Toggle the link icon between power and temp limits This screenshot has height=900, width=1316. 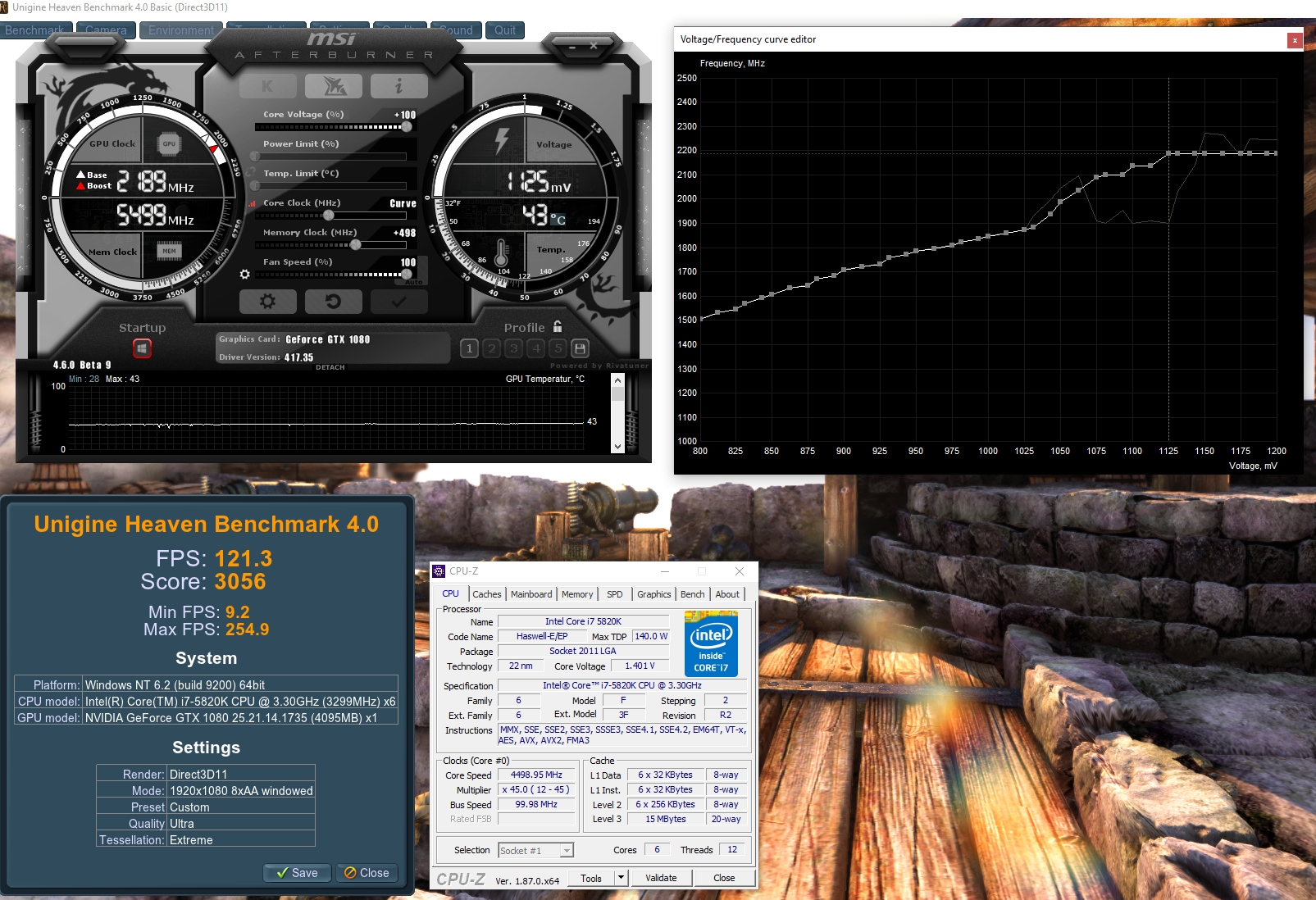click(252, 171)
